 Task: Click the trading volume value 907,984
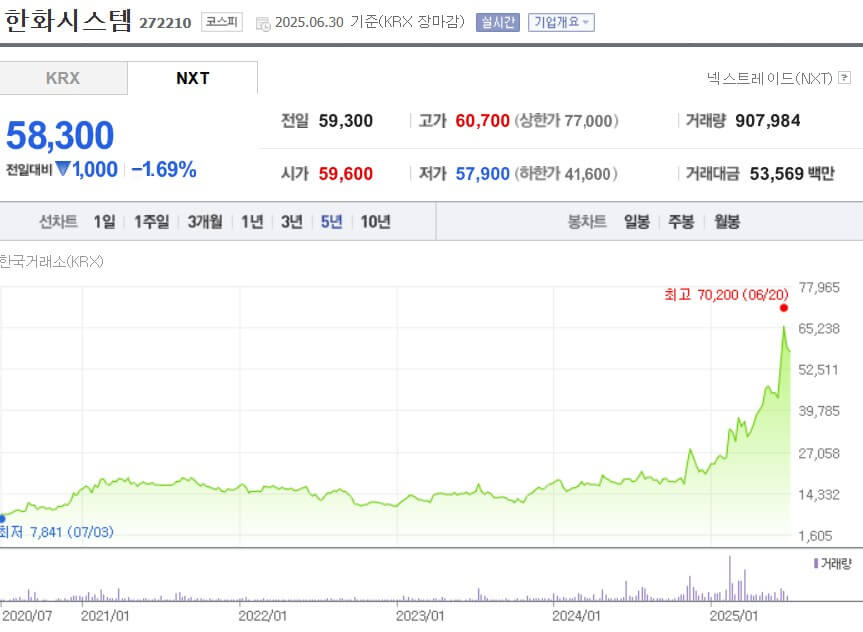(x=768, y=121)
